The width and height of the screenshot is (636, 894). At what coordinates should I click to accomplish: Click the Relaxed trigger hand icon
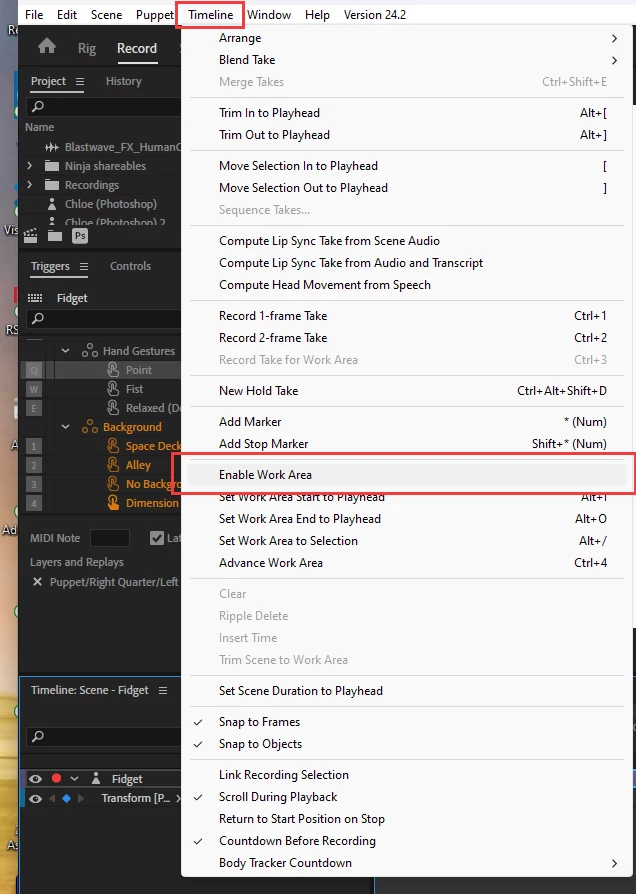point(113,408)
